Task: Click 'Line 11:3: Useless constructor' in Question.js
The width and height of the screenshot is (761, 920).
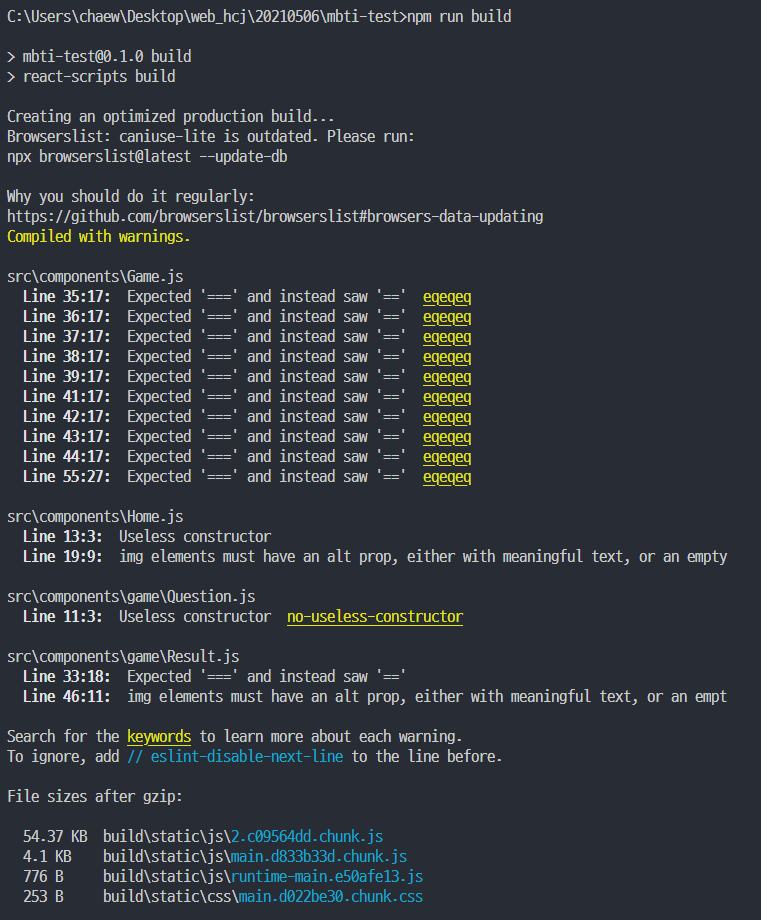Action: (147, 617)
